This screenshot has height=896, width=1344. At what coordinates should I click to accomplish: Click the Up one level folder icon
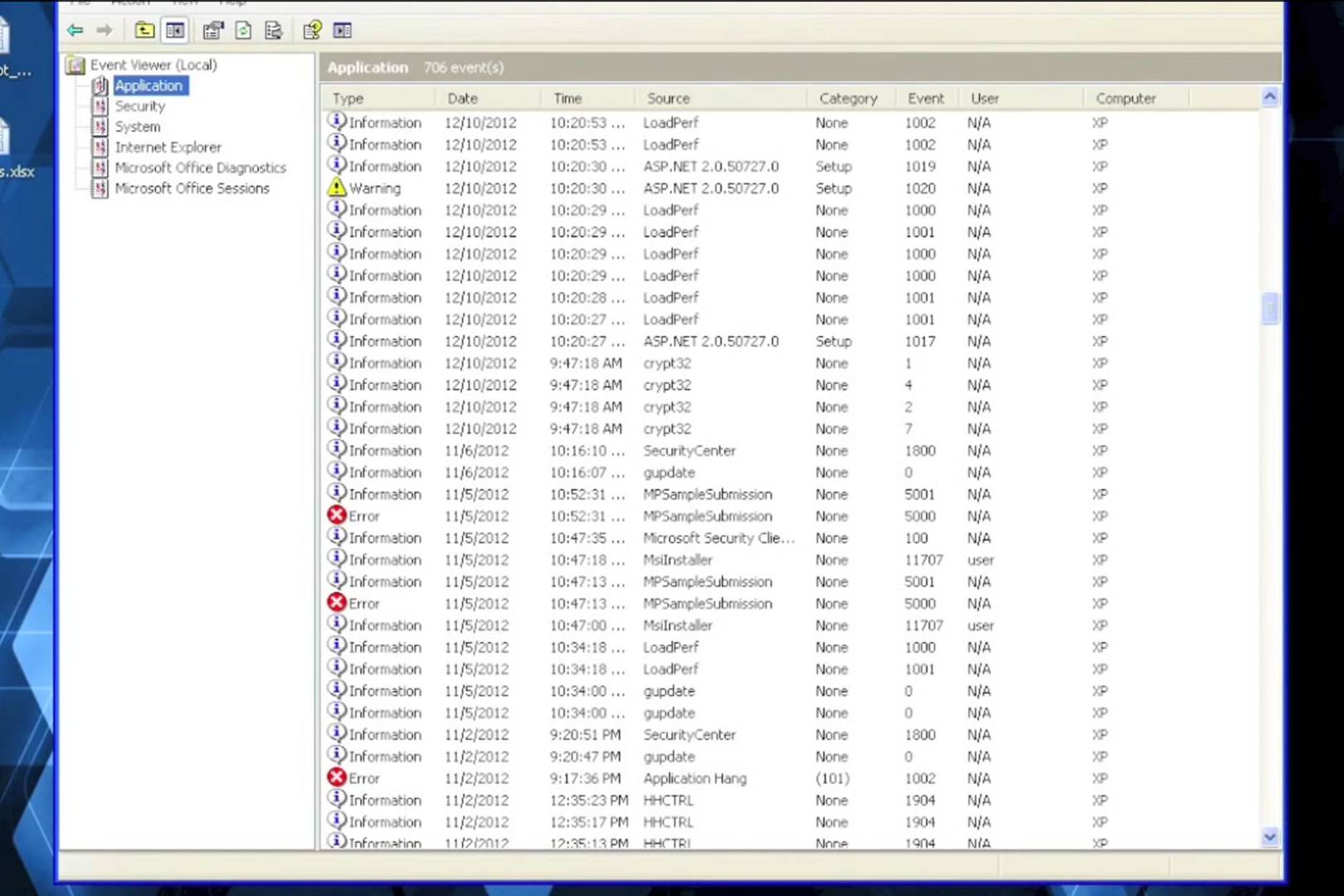[x=144, y=31]
